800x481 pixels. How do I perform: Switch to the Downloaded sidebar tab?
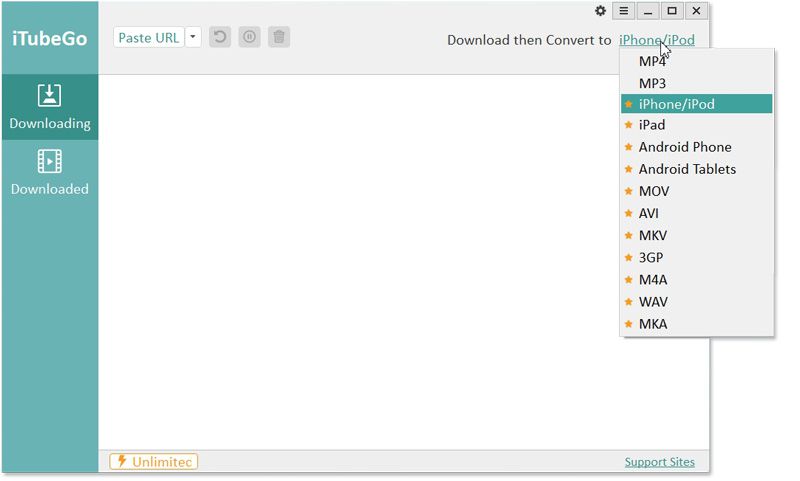point(50,172)
